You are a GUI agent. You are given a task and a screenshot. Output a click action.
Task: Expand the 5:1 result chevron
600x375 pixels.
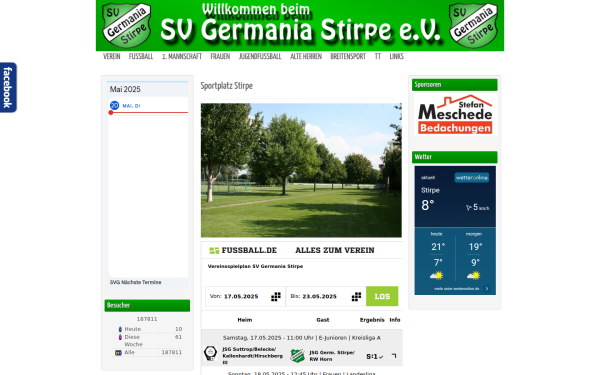pyautogui.click(x=381, y=357)
